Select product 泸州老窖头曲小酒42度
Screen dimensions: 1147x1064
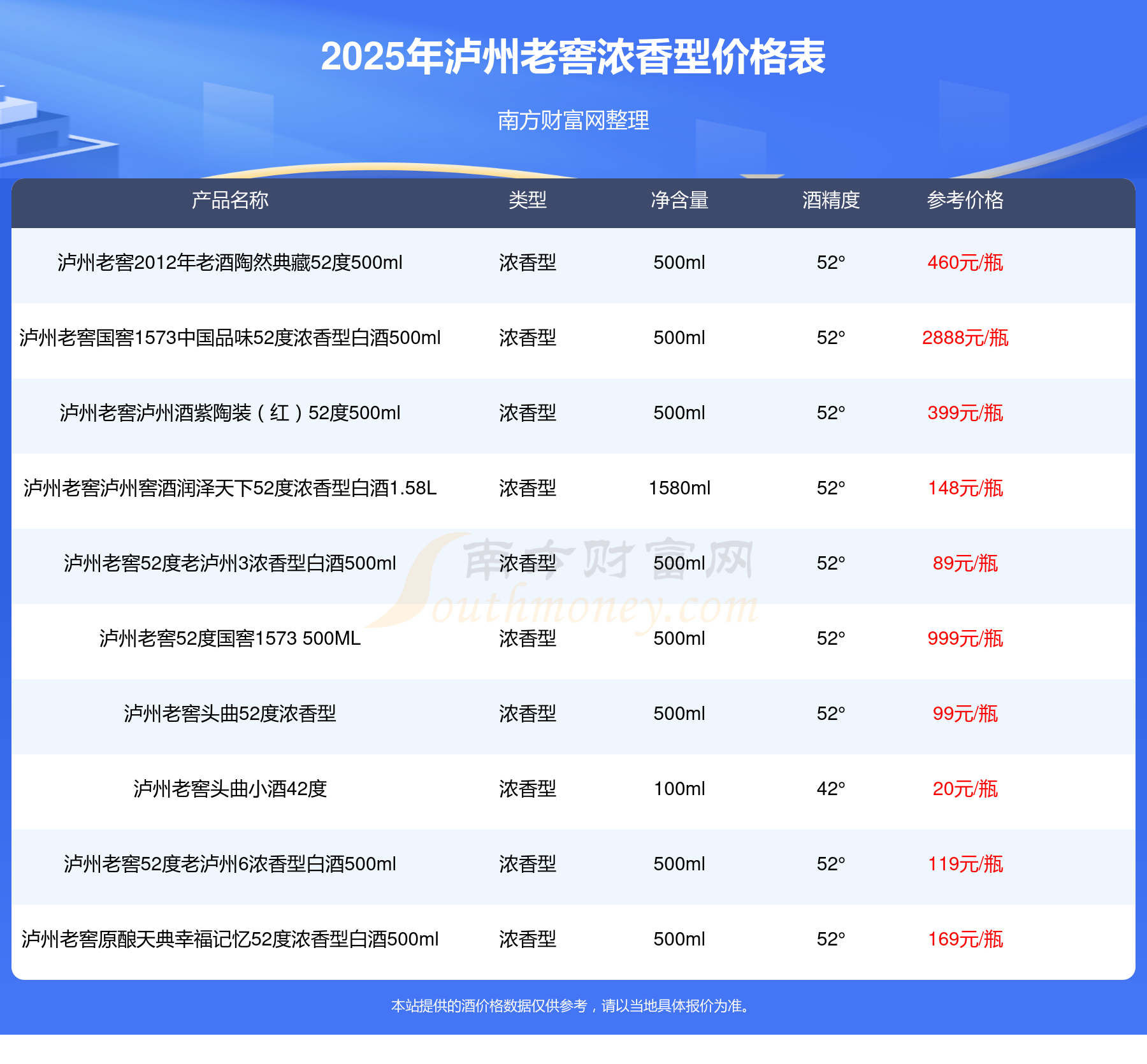pos(230,789)
